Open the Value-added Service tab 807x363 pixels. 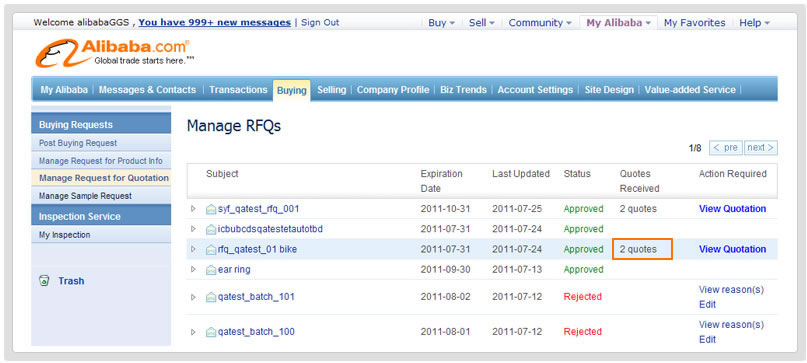click(690, 90)
